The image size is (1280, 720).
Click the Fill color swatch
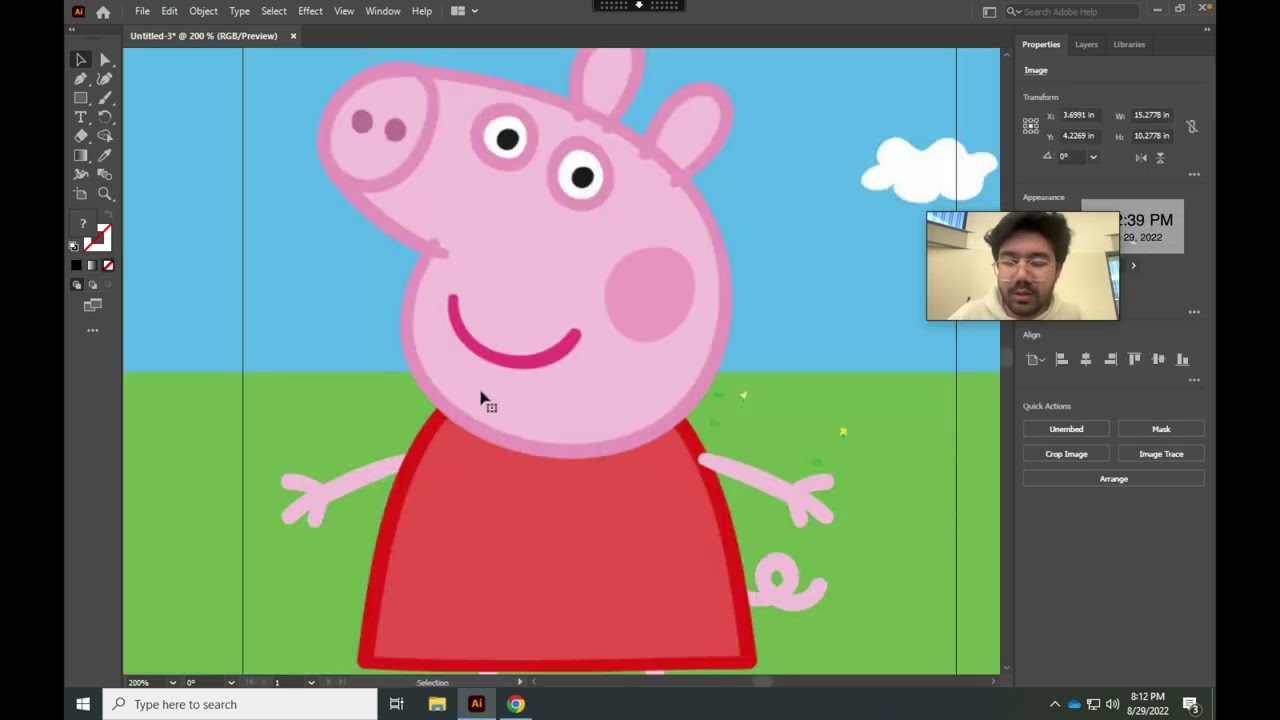[82, 224]
